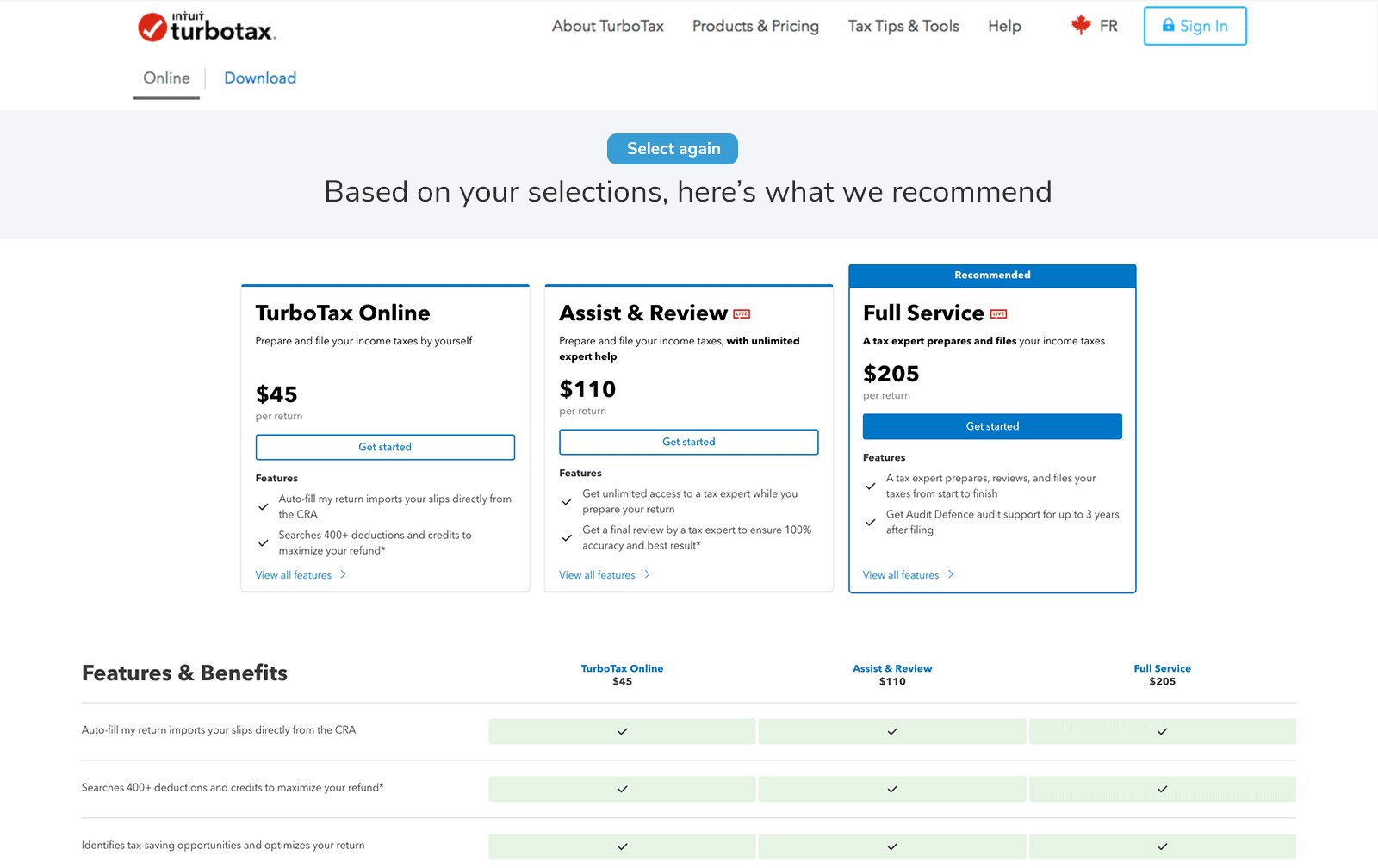View all features of Assist & Review
The height and width of the screenshot is (868, 1378).
point(597,575)
